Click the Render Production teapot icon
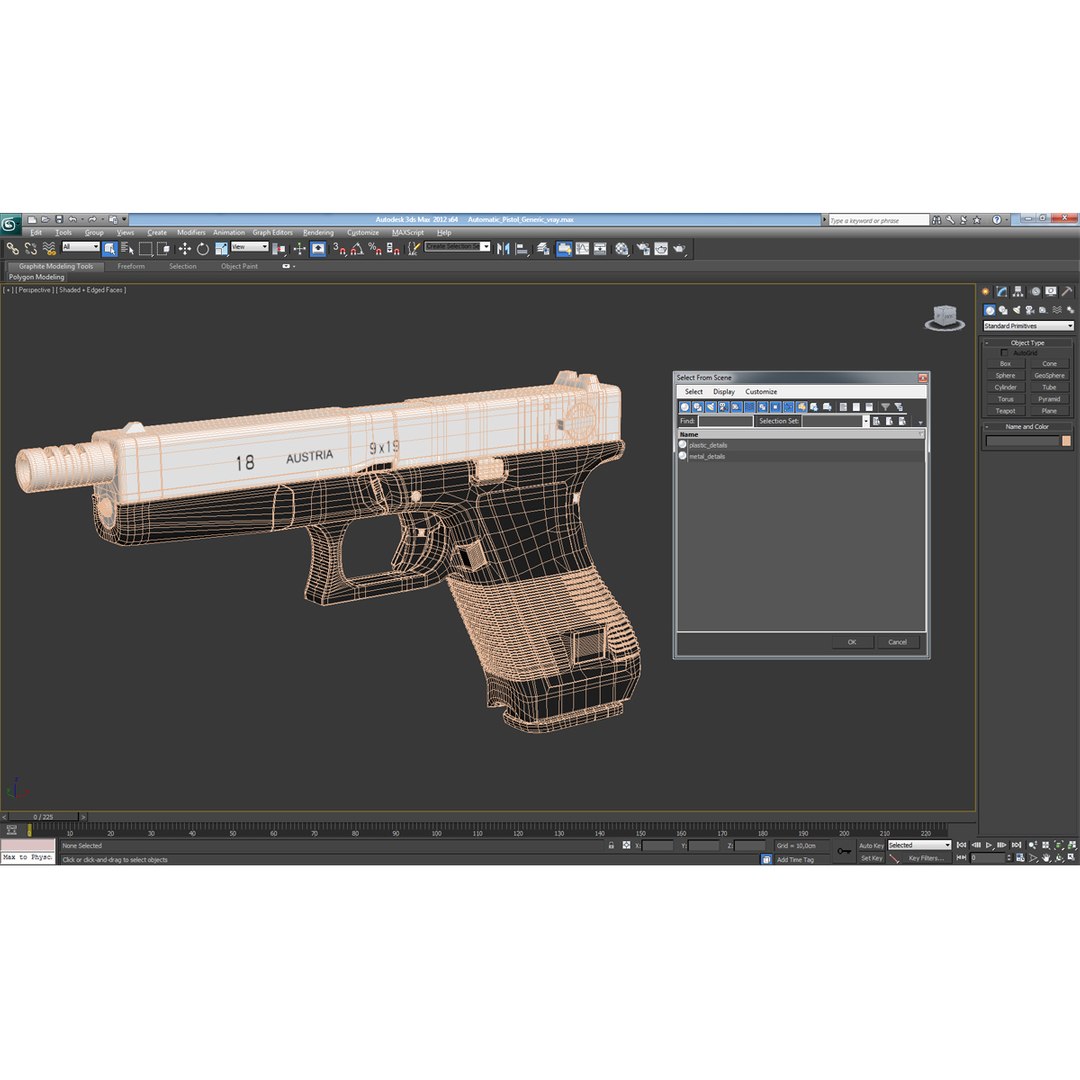Image resolution: width=1080 pixels, height=1080 pixels. point(680,249)
